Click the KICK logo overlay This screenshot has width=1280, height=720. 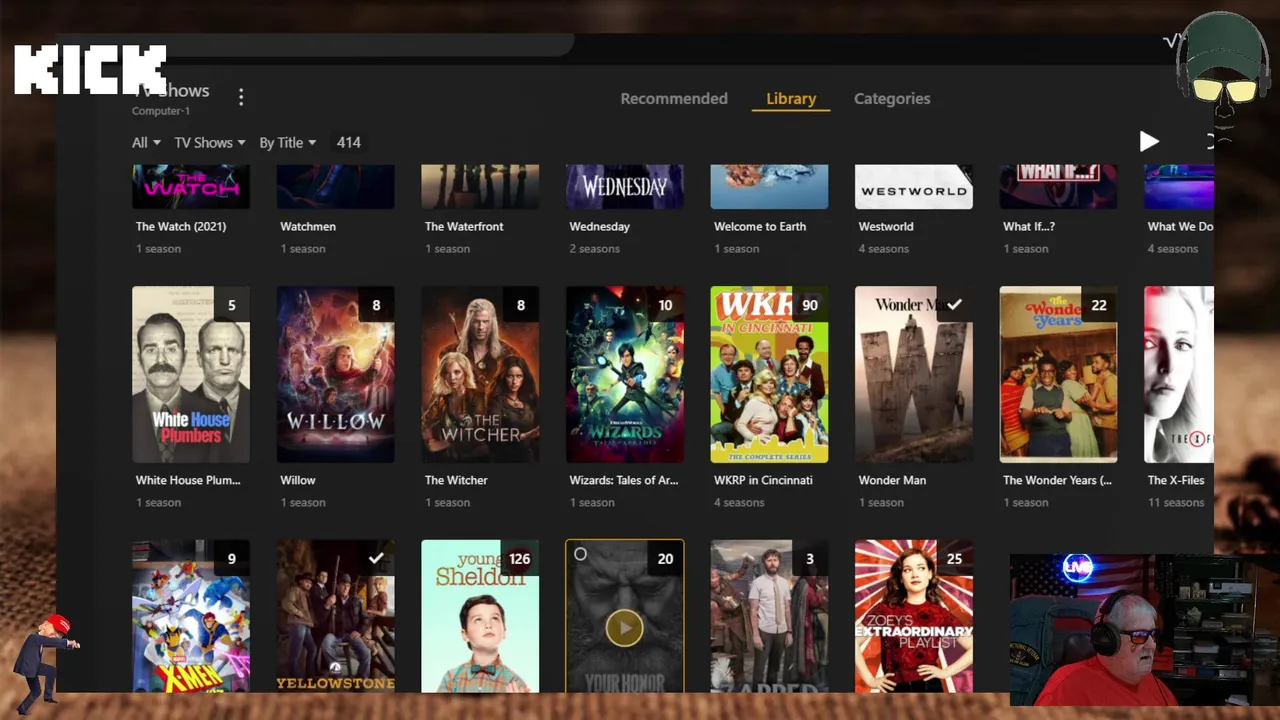pos(90,69)
